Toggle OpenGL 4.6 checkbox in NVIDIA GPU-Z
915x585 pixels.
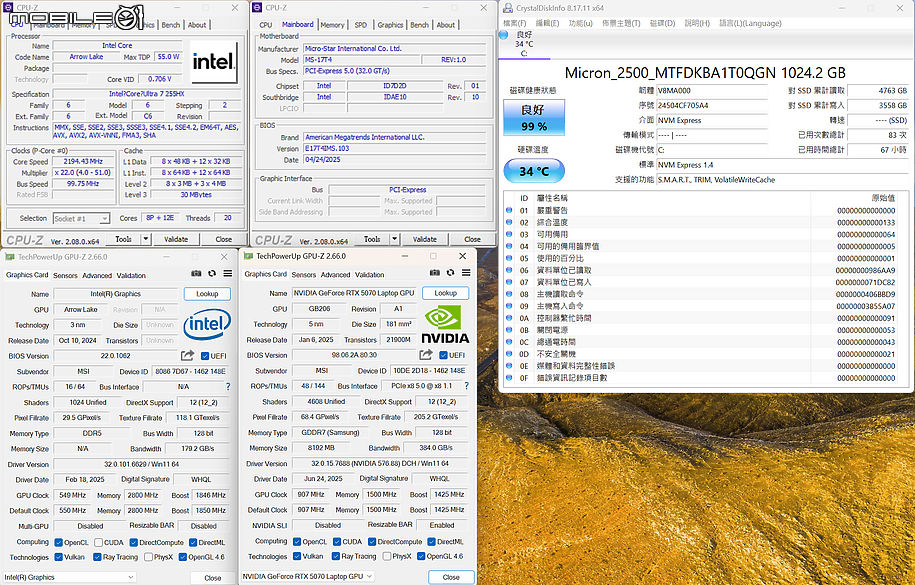pos(421,556)
